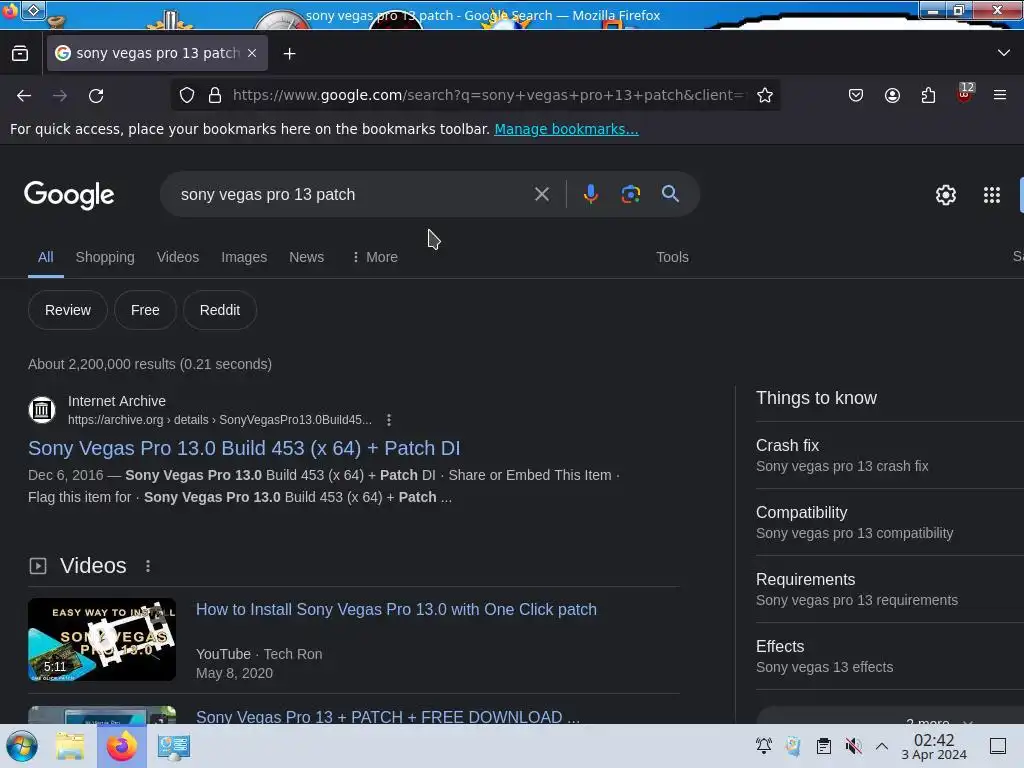Open the search Tools options

(672, 257)
